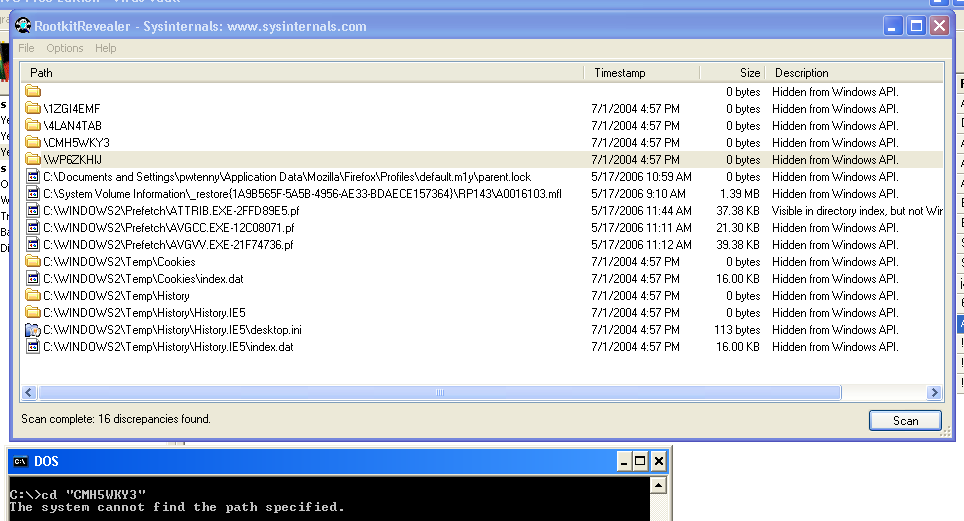Click file icon for parent.lock entry
The image size is (964, 521).
click(x=33, y=177)
